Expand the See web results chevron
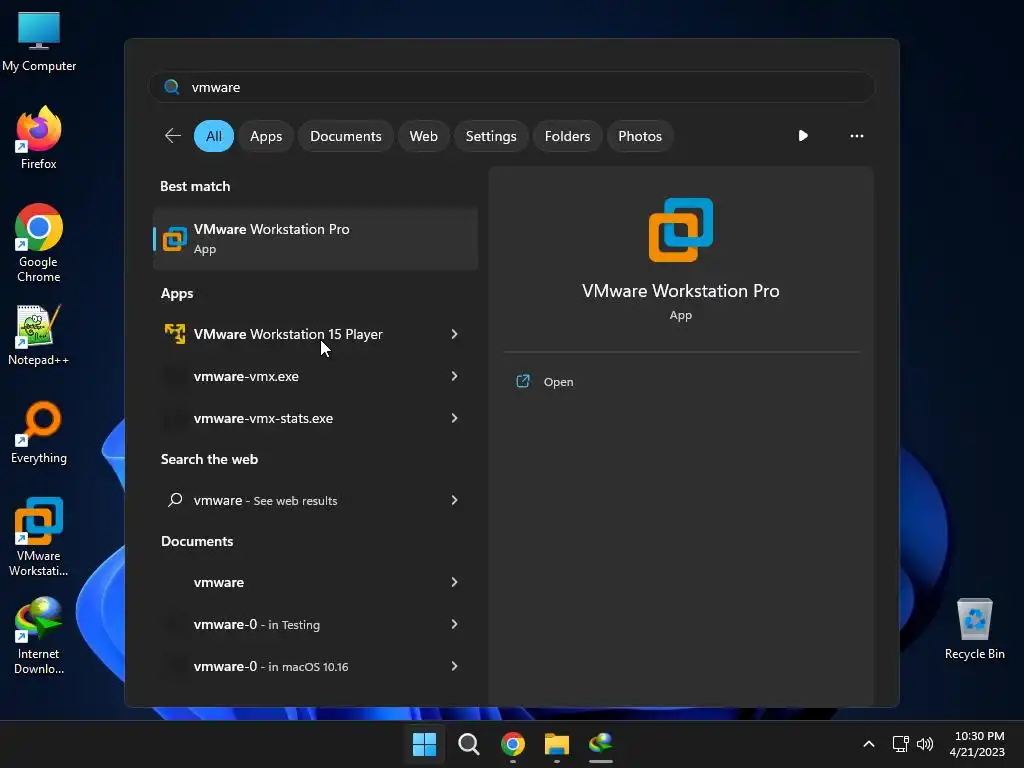 click(455, 500)
